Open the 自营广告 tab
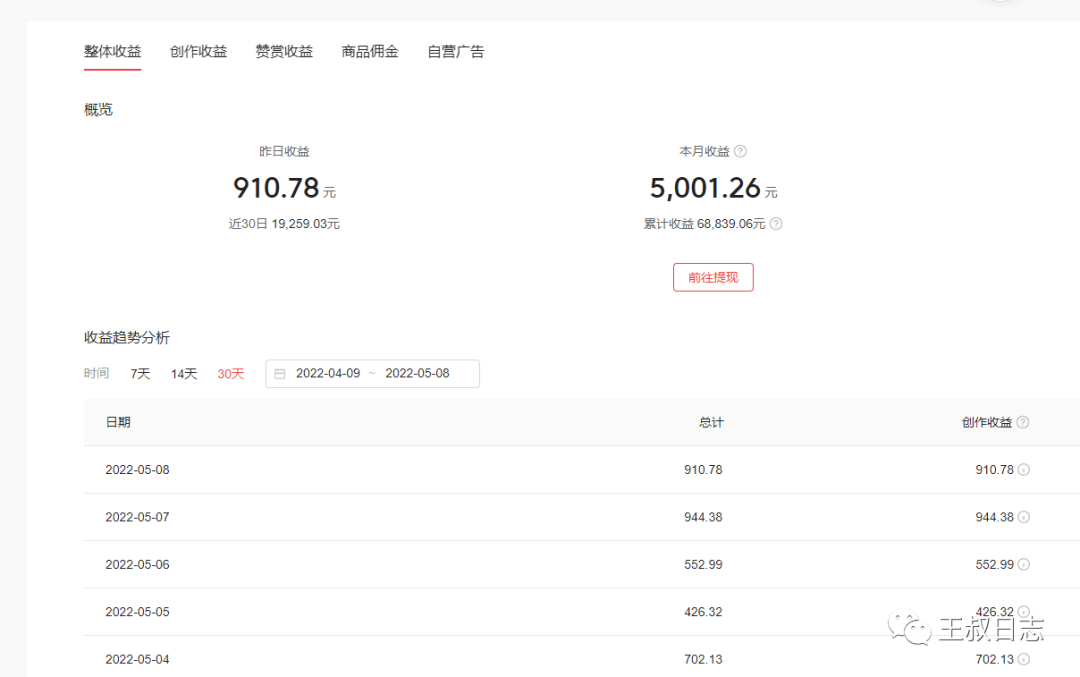 point(456,52)
